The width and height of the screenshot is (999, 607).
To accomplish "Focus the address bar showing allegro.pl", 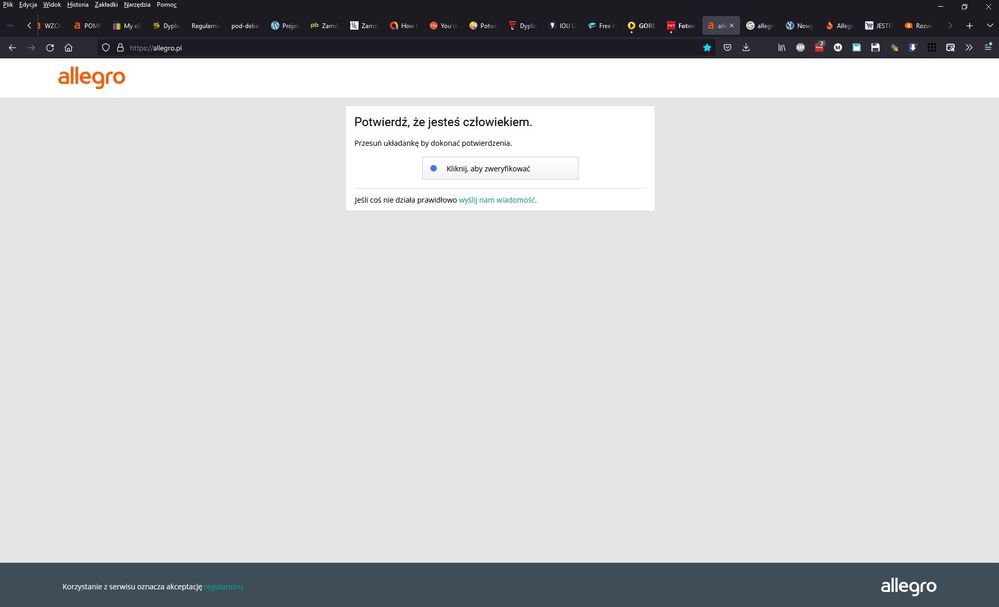I will coord(408,48).
